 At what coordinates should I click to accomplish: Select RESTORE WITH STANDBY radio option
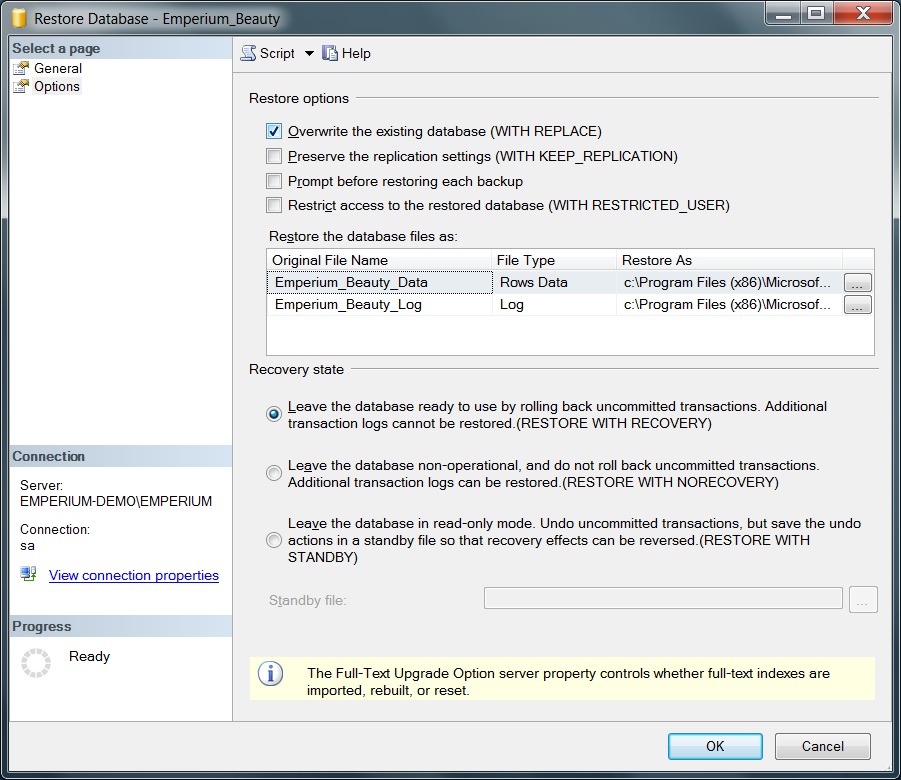274,540
